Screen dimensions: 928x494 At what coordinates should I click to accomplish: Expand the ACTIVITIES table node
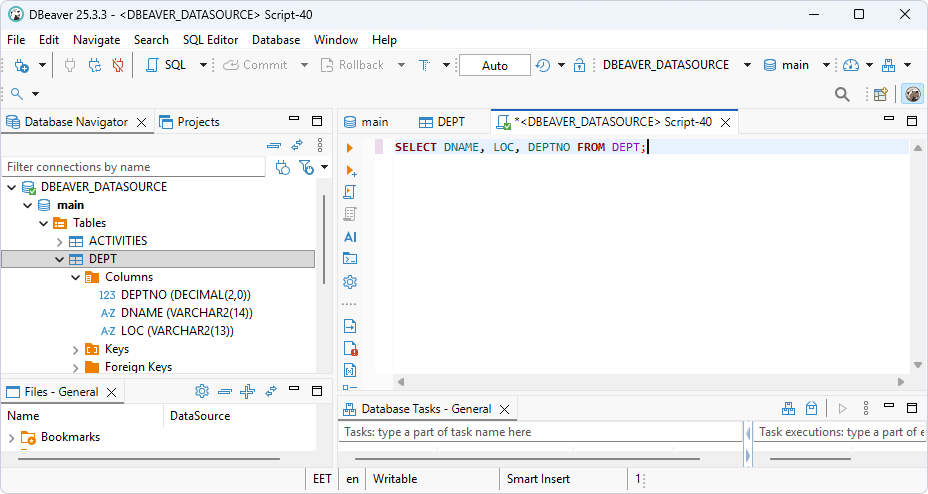tap(59, 241)
